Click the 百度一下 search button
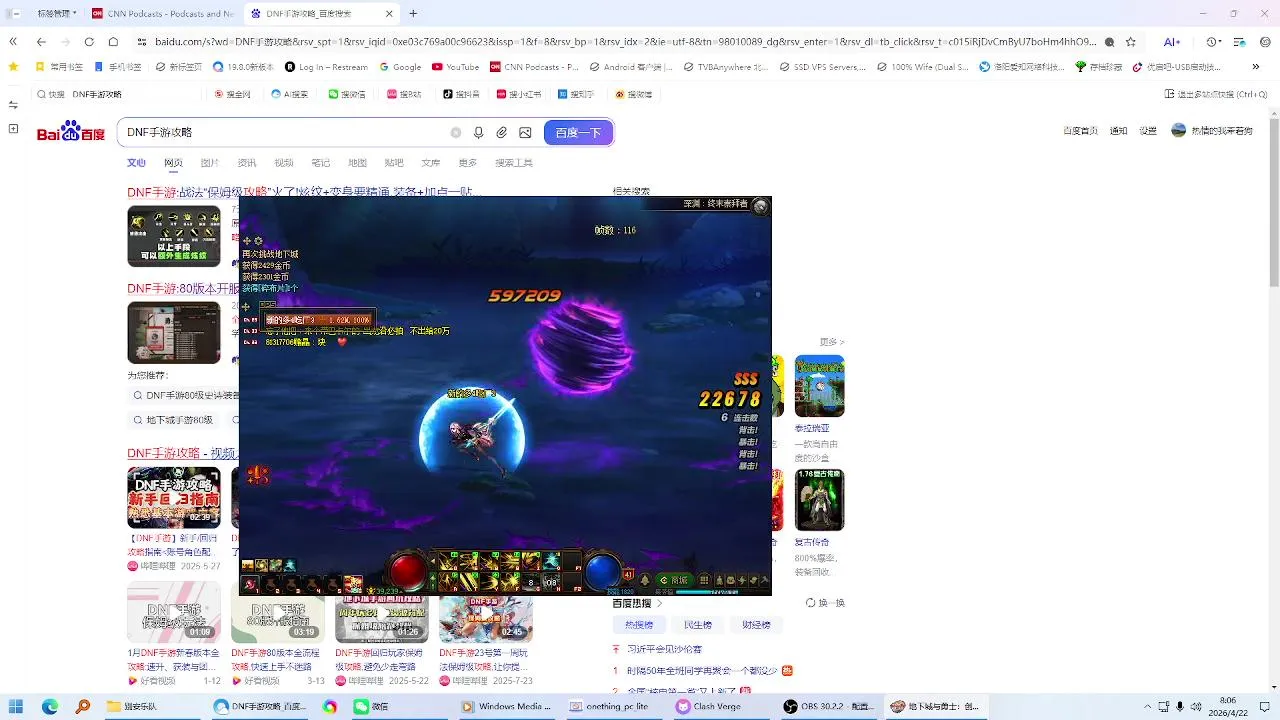 pos(579,132)
